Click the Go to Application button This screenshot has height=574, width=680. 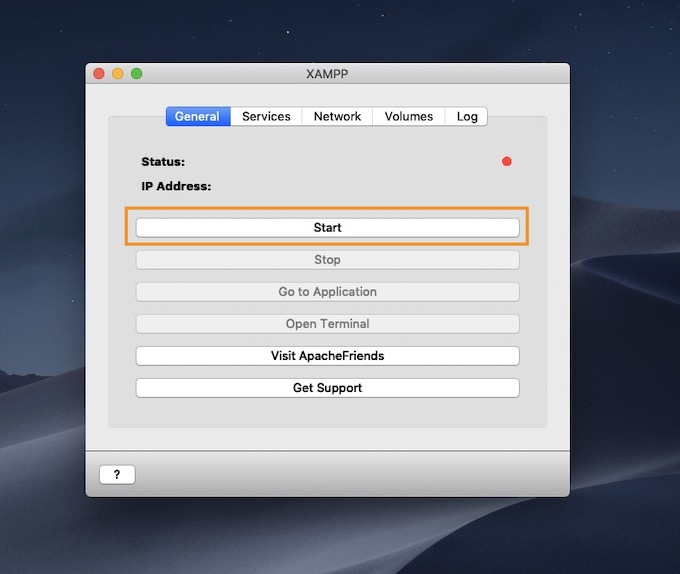pos(327,292)
